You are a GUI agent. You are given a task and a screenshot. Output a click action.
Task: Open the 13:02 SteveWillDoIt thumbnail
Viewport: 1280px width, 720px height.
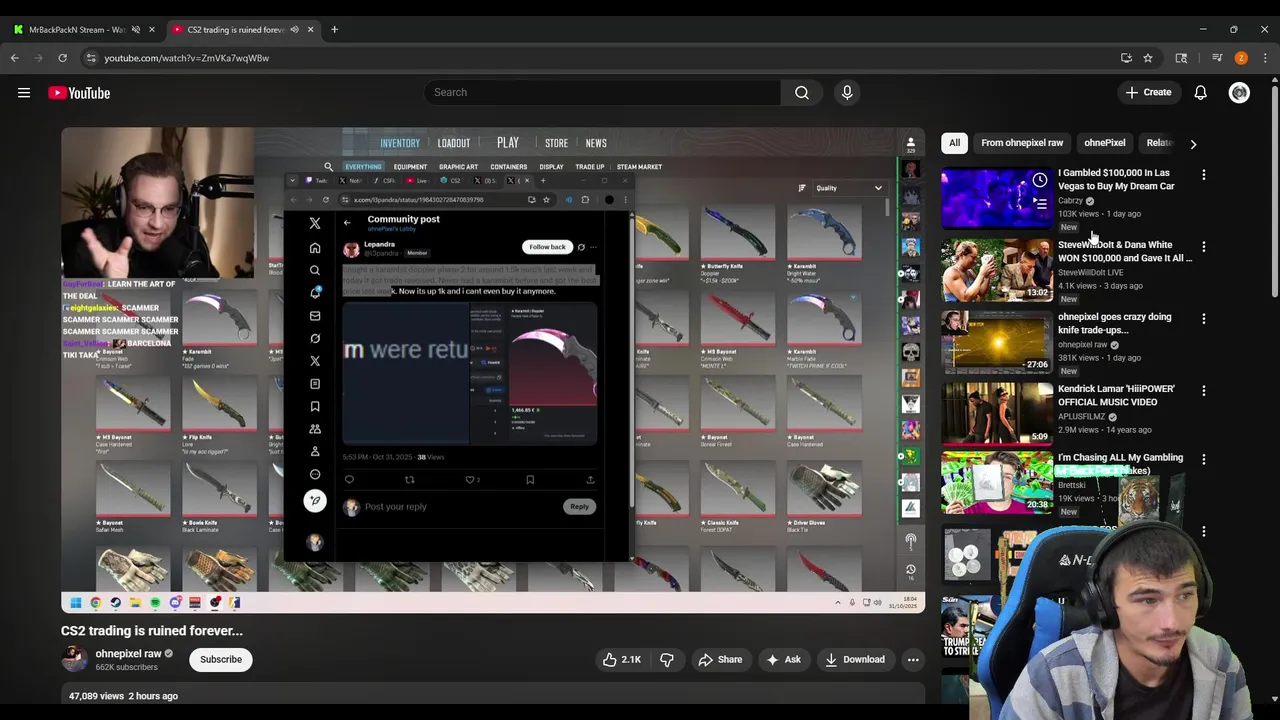point(997,272)
